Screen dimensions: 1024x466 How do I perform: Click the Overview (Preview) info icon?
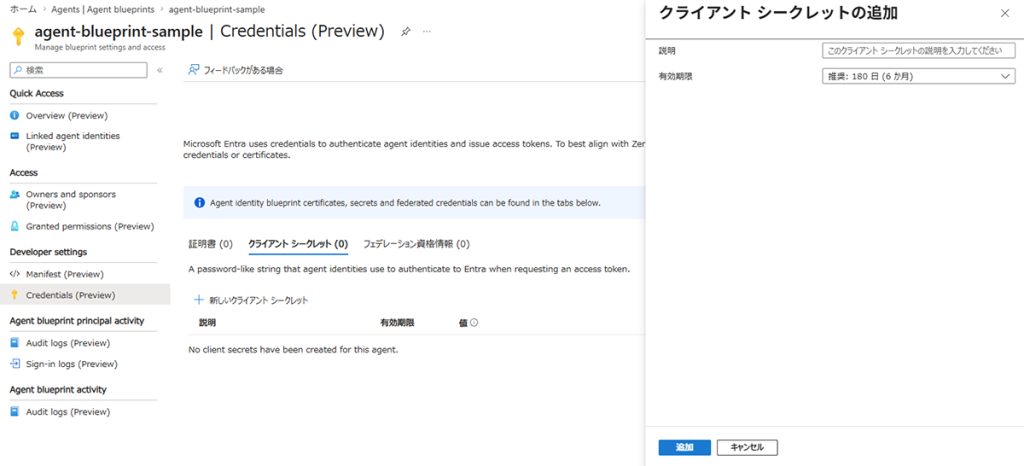point(14,116)
